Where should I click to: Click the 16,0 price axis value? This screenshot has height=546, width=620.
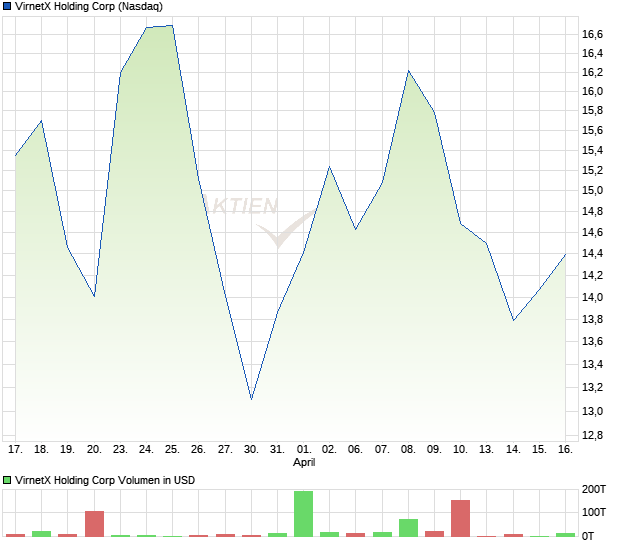(592, 91)
